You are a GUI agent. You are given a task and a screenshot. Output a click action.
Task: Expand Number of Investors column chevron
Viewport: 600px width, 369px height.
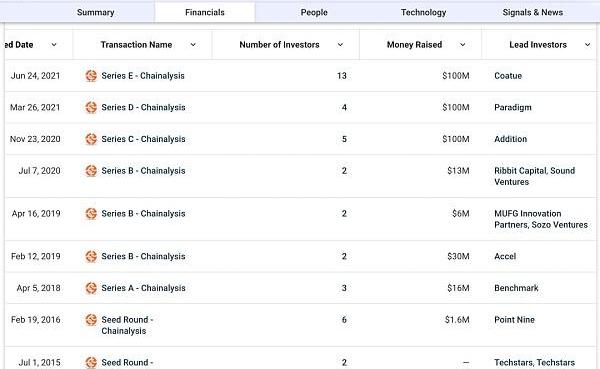pos(340,45)
